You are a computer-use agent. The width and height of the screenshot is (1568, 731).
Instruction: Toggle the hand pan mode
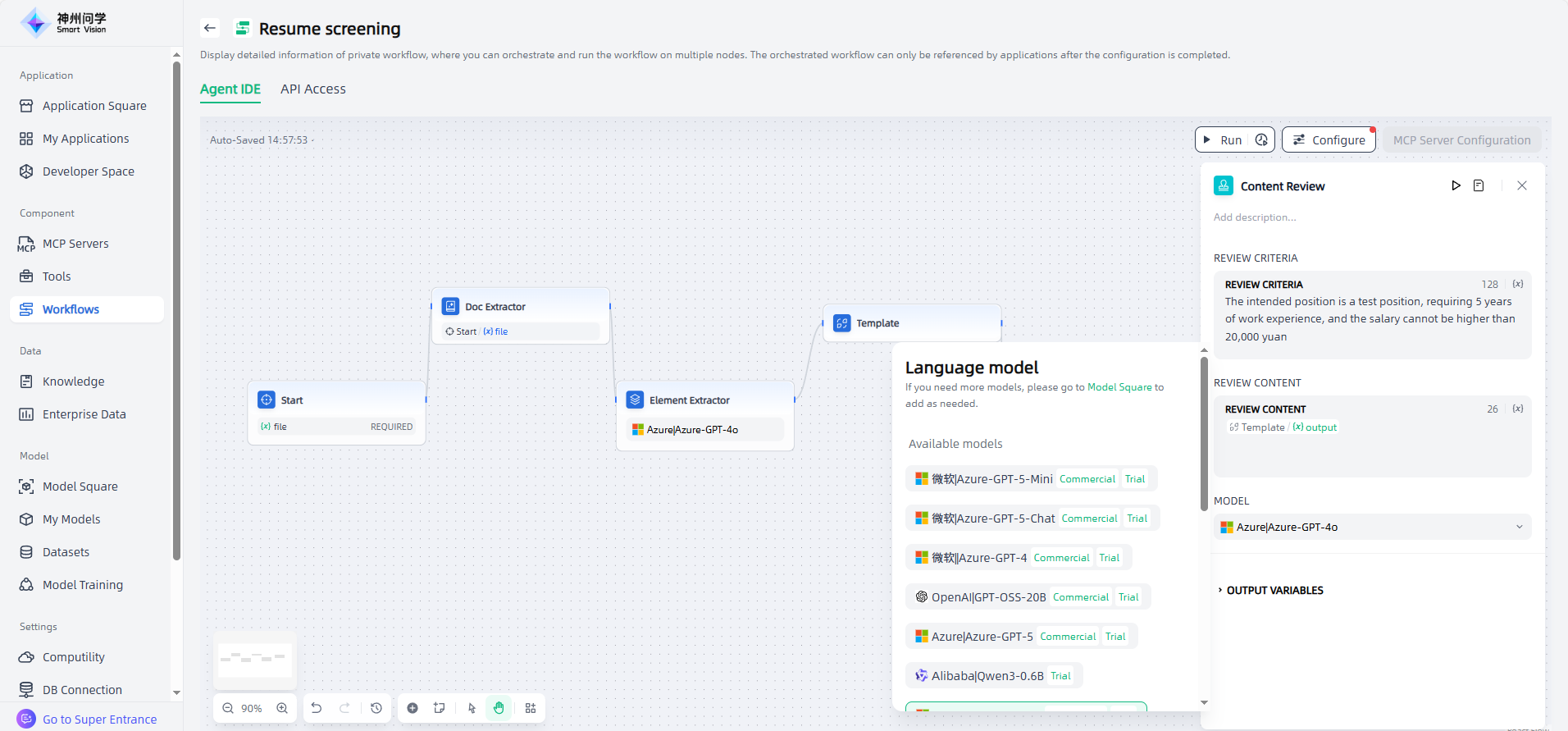499,708
